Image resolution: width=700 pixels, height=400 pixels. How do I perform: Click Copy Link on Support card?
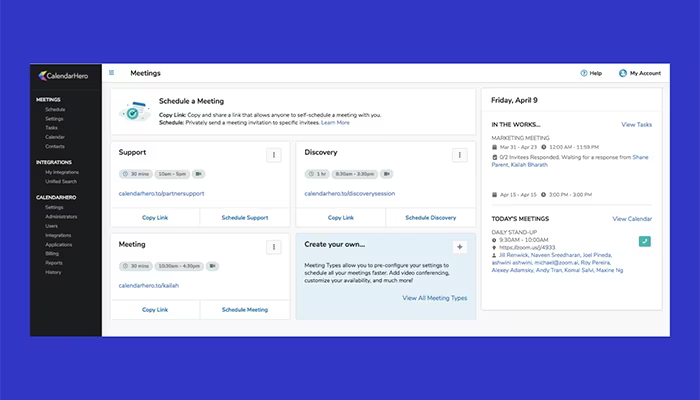point(155,218)
